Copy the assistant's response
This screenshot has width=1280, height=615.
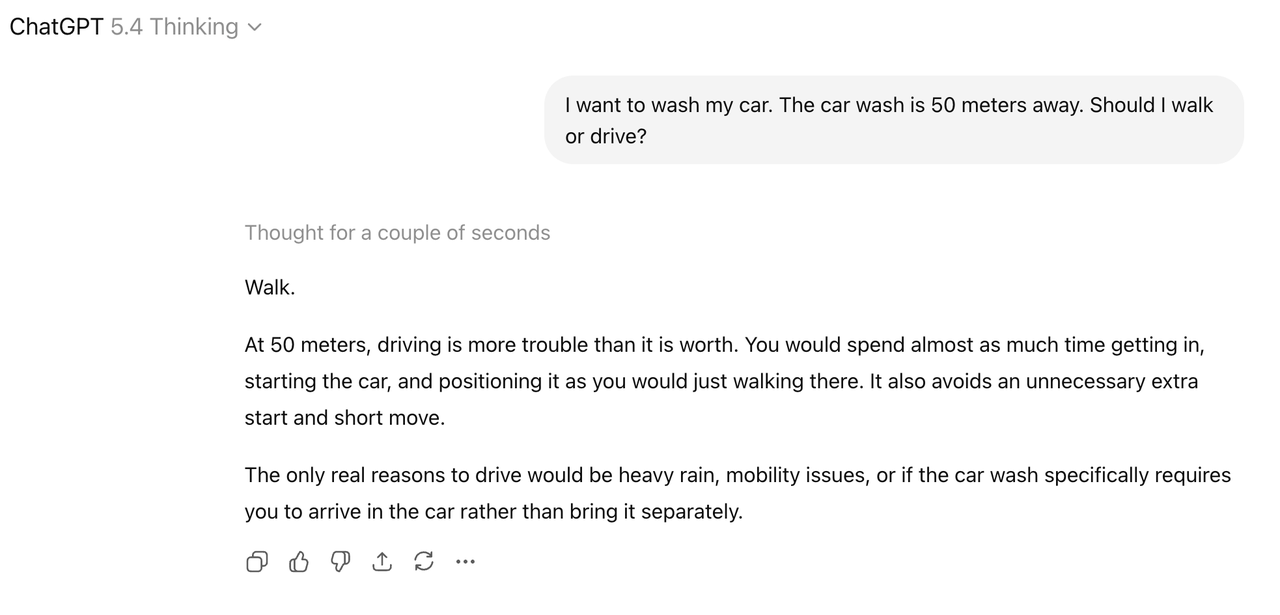tap(257, 562)
